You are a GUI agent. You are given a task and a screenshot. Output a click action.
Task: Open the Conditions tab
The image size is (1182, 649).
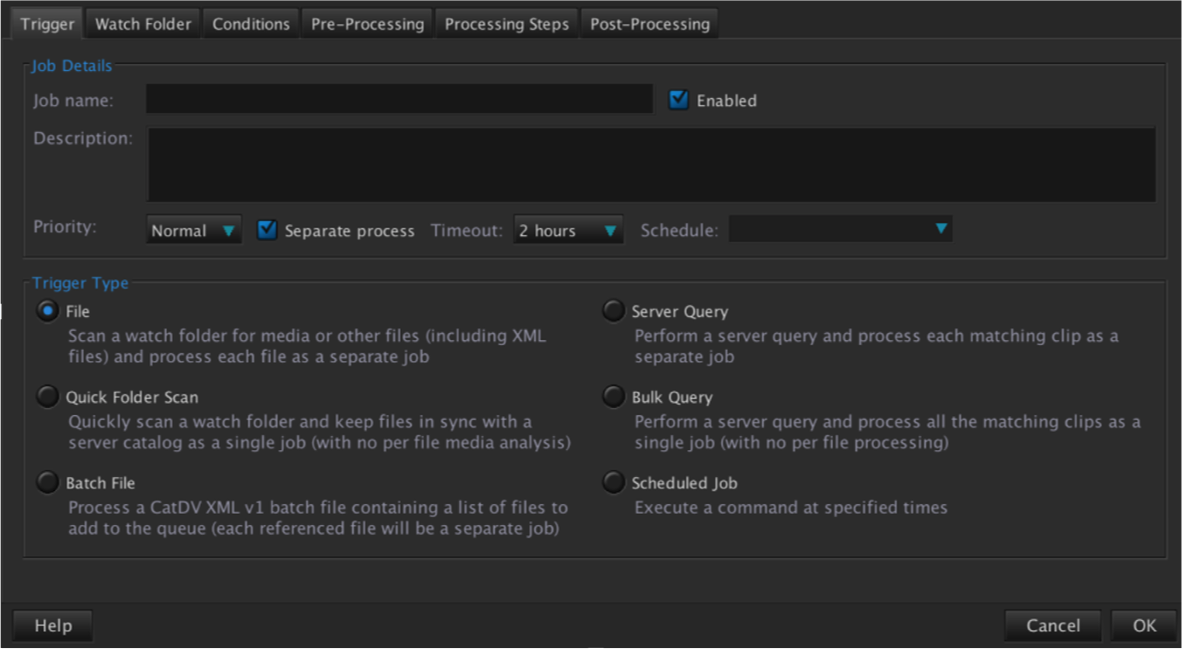251,24
